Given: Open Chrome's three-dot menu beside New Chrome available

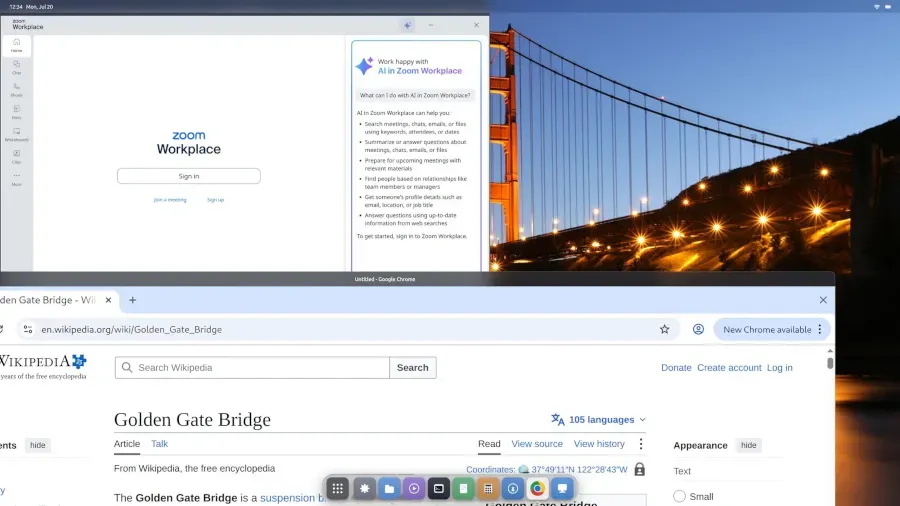Looking at the screenshot, I should point(820,329).
